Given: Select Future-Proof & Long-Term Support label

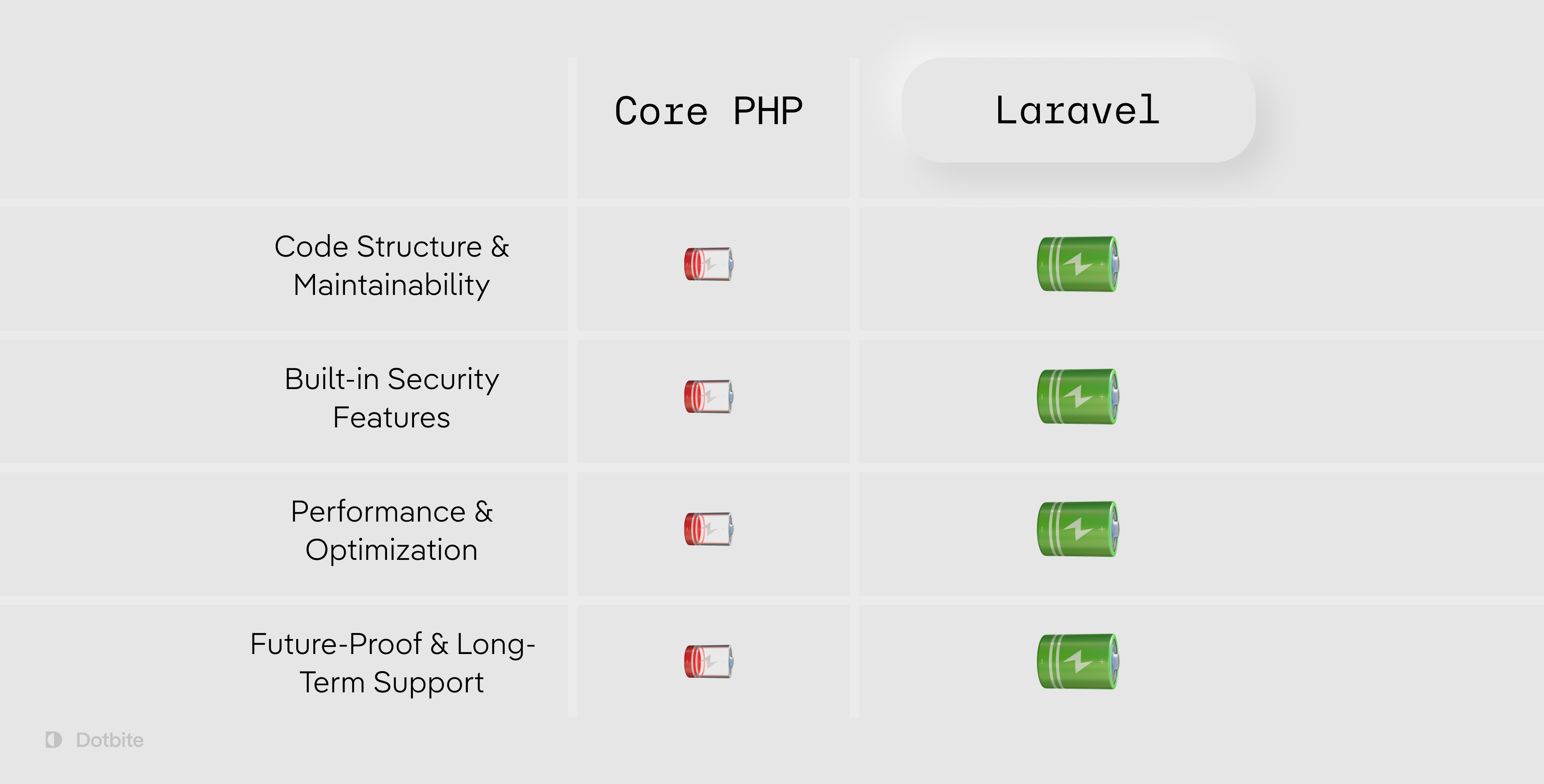Looking at the screenshot, I should pos(391,663).
